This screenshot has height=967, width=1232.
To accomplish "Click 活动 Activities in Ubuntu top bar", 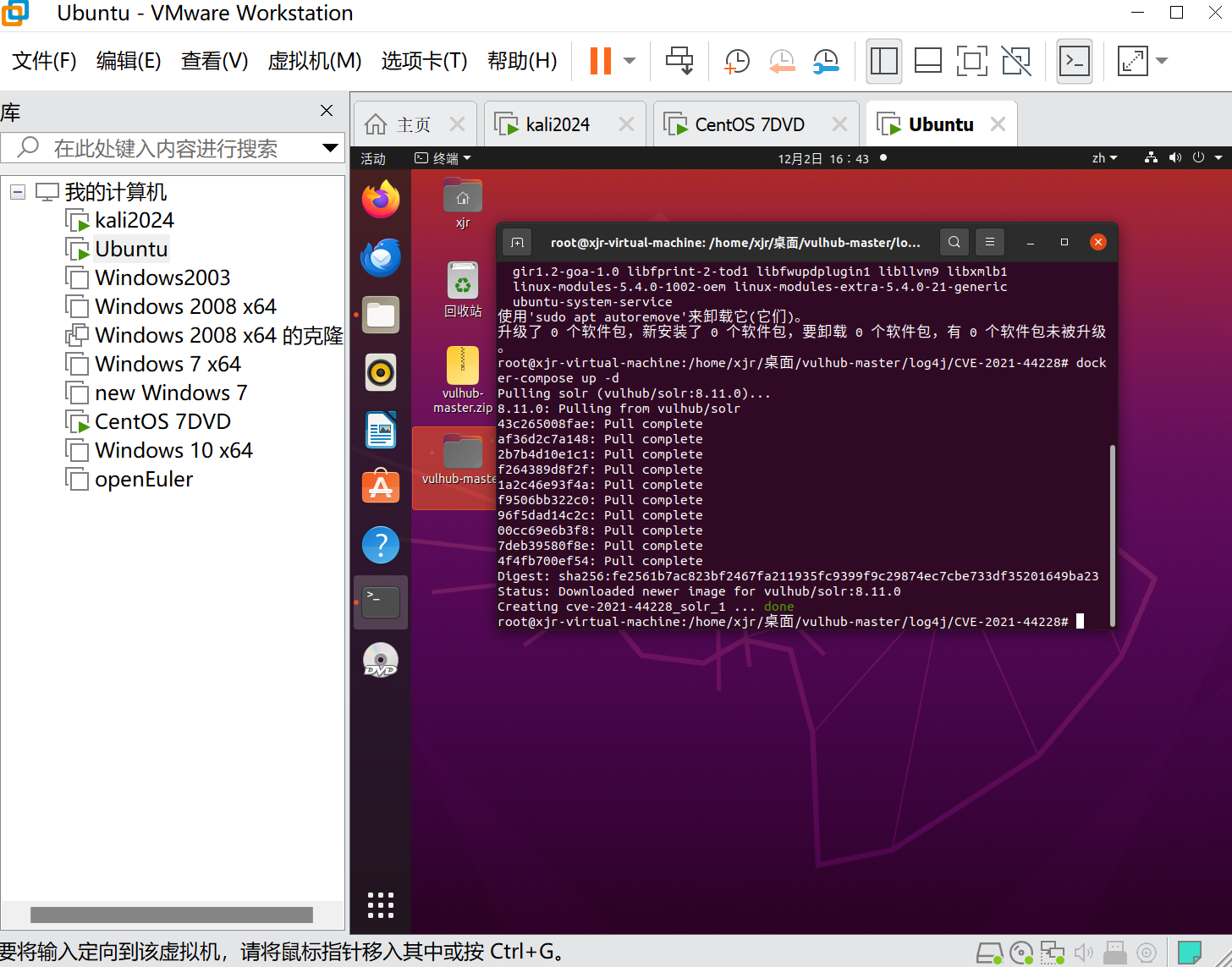I will (x=373, y=158).
